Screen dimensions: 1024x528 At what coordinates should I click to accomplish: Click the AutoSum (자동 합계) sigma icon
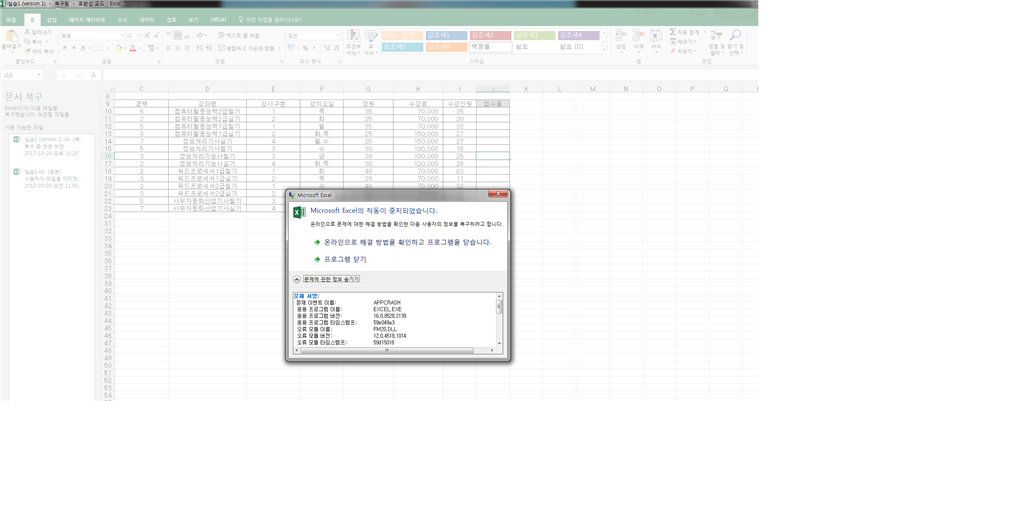pyautogui.click(x=673, y=31)
